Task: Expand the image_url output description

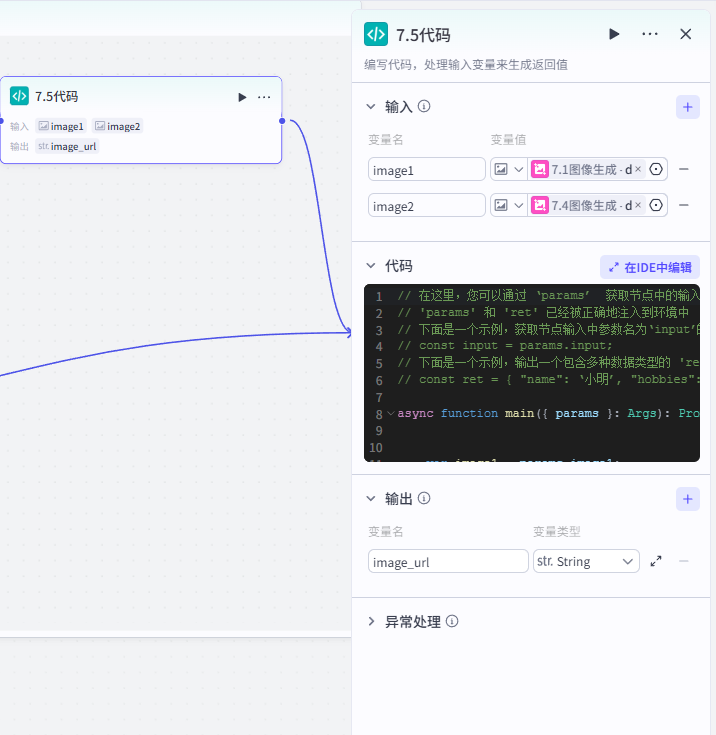Action: 656,561
